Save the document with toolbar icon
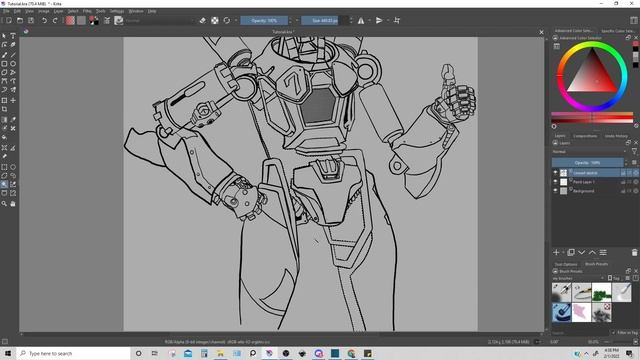 pyautogui.click(x=31, y=20)
